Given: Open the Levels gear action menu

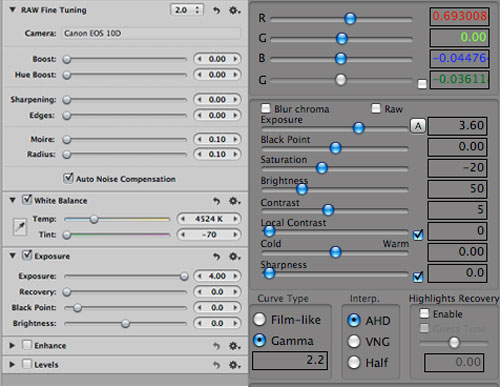Looking at the screenshot, I should coord(234,365).
